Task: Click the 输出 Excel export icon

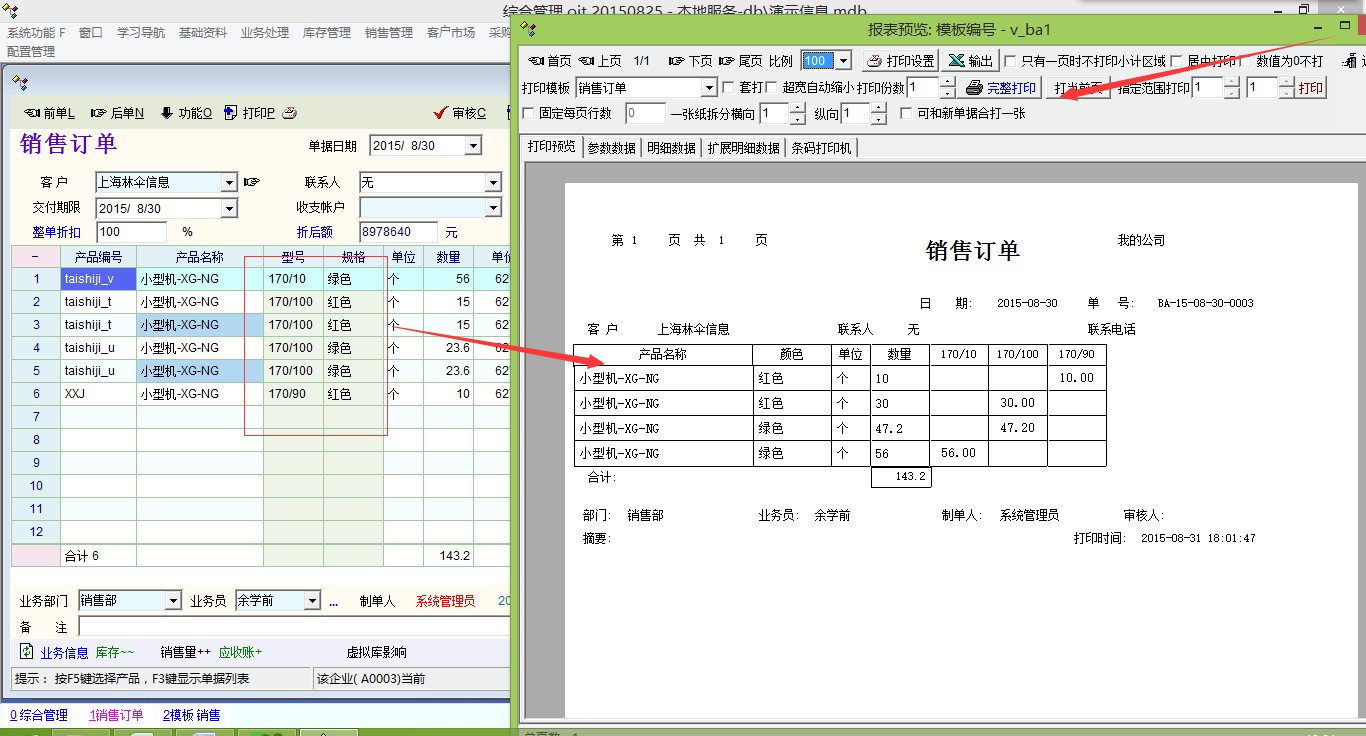Action: click(955, 61)
